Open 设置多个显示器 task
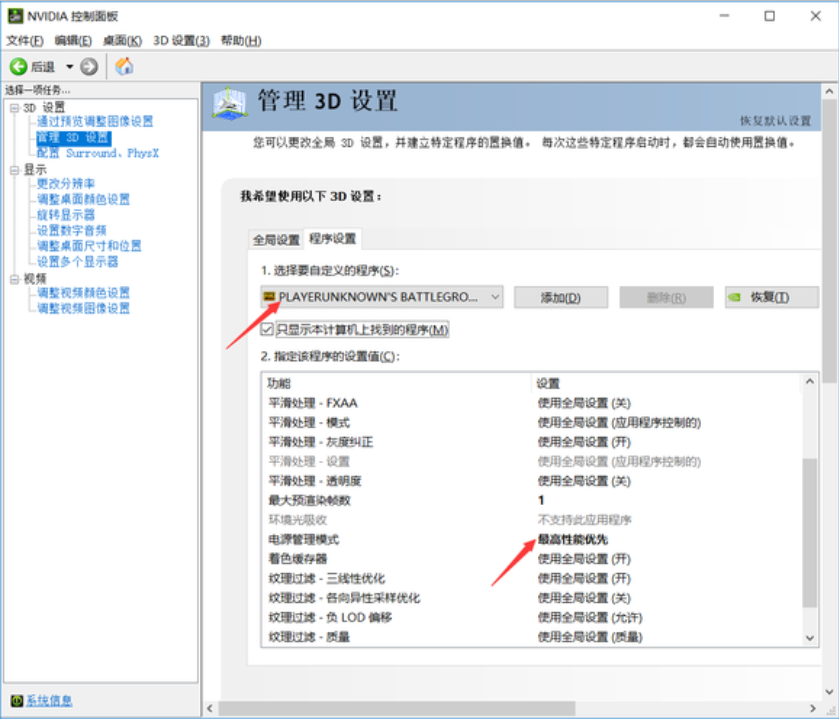Image resolution: width=839 pixels, height=719 pixels. (77, 262)
